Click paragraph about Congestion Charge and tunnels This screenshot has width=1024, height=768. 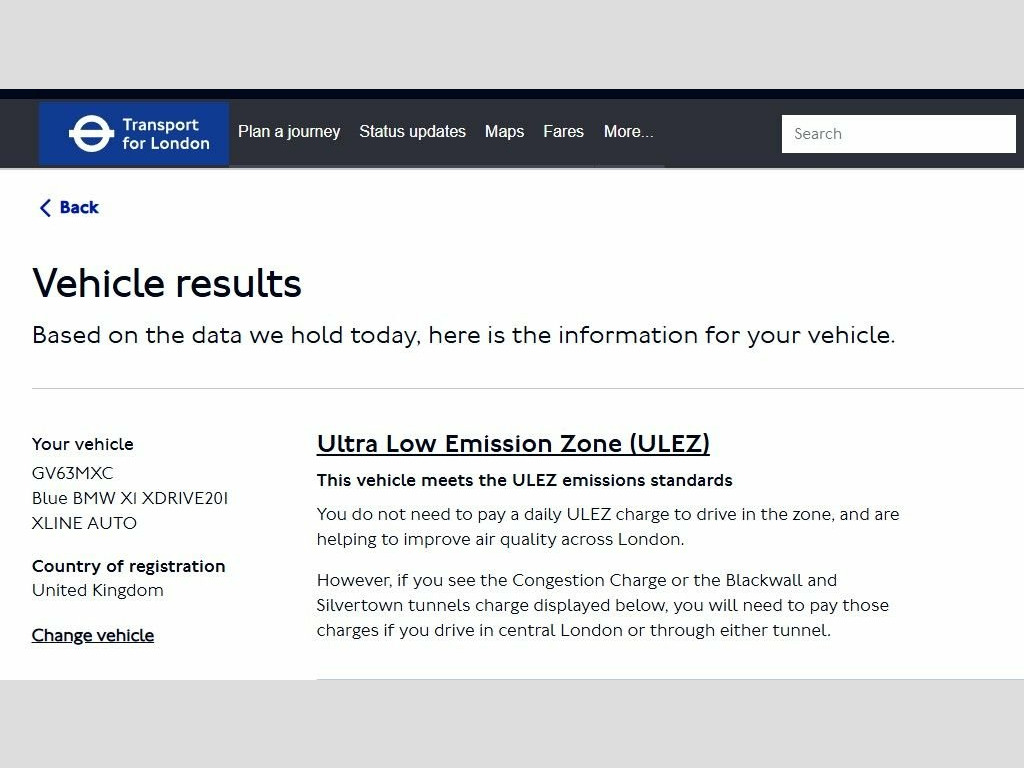pyautogui.click(x=603, y=605)
